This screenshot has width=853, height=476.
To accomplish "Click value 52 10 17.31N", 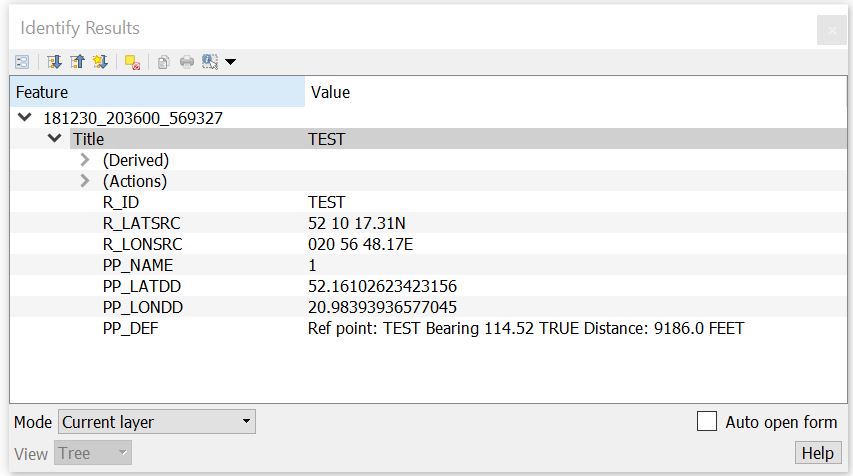I will point(356,223).
